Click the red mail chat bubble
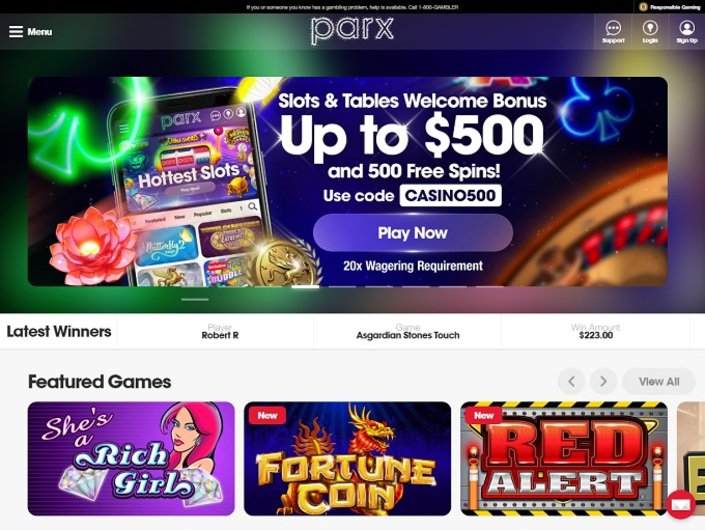The width and height of the screenshot is (705, 530). (x=681, y=504)
